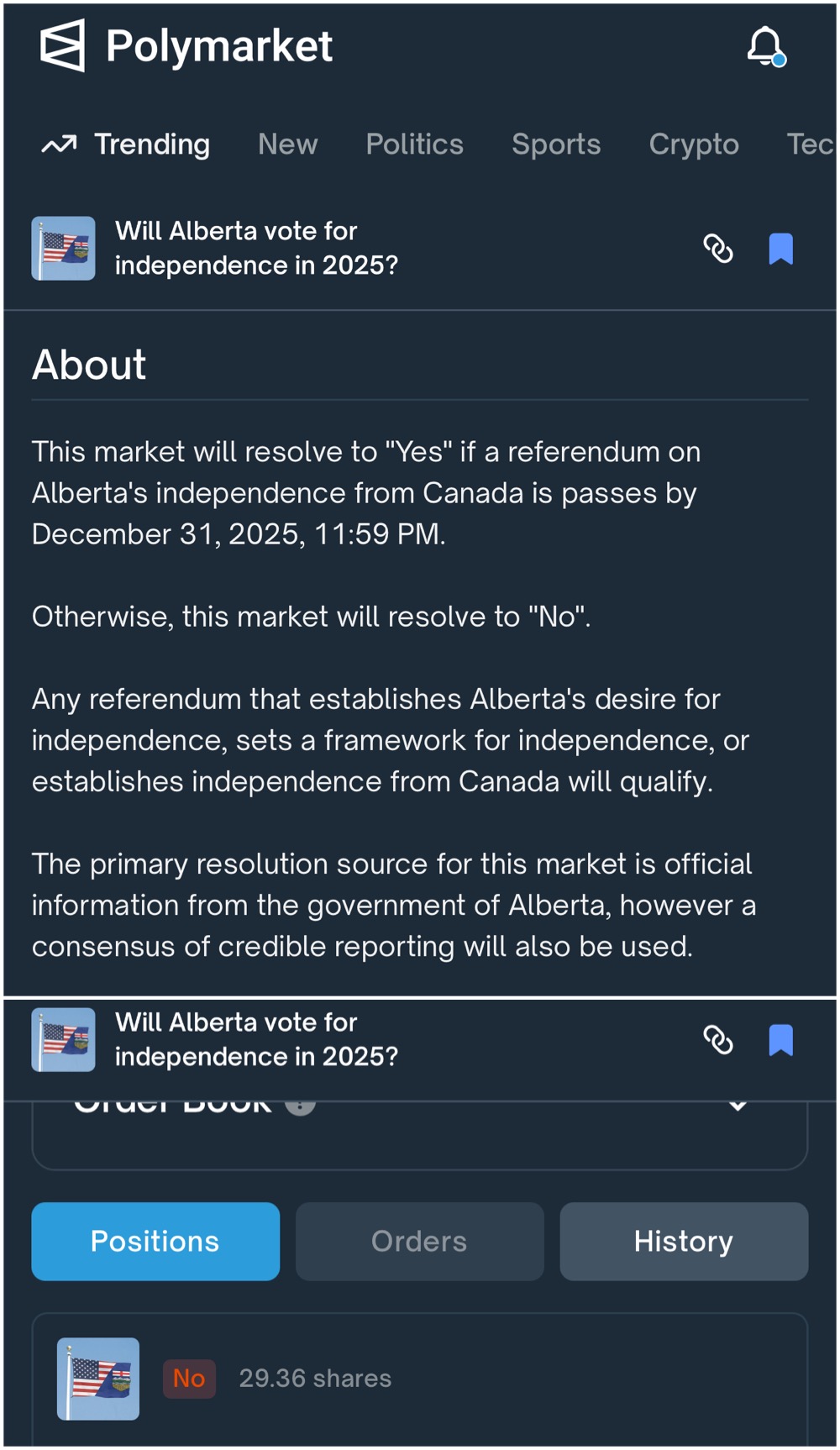Viewport: 840px width, 1450px height.
Task: Click the flag thumbnail in the position row
Action: tap(98, 1379)
